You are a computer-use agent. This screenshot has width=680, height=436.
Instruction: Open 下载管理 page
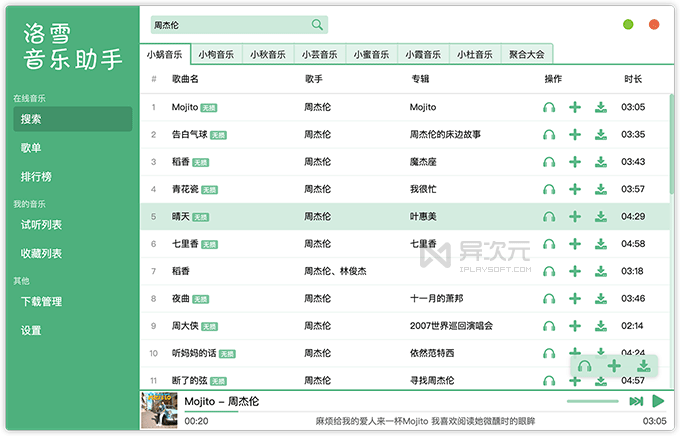(x=41, y=301)
